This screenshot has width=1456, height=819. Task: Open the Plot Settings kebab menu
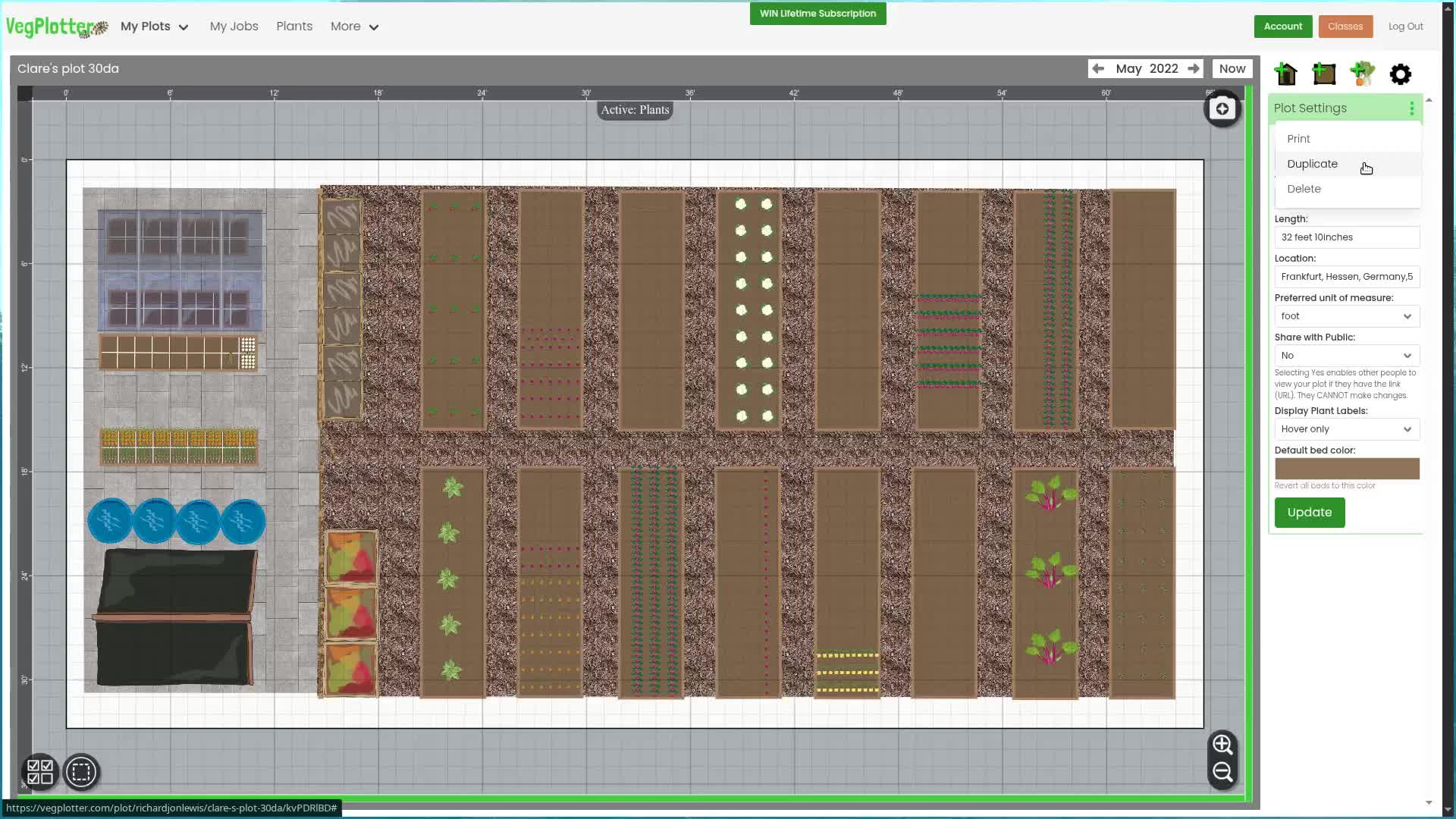click(x=1410, y=108)
